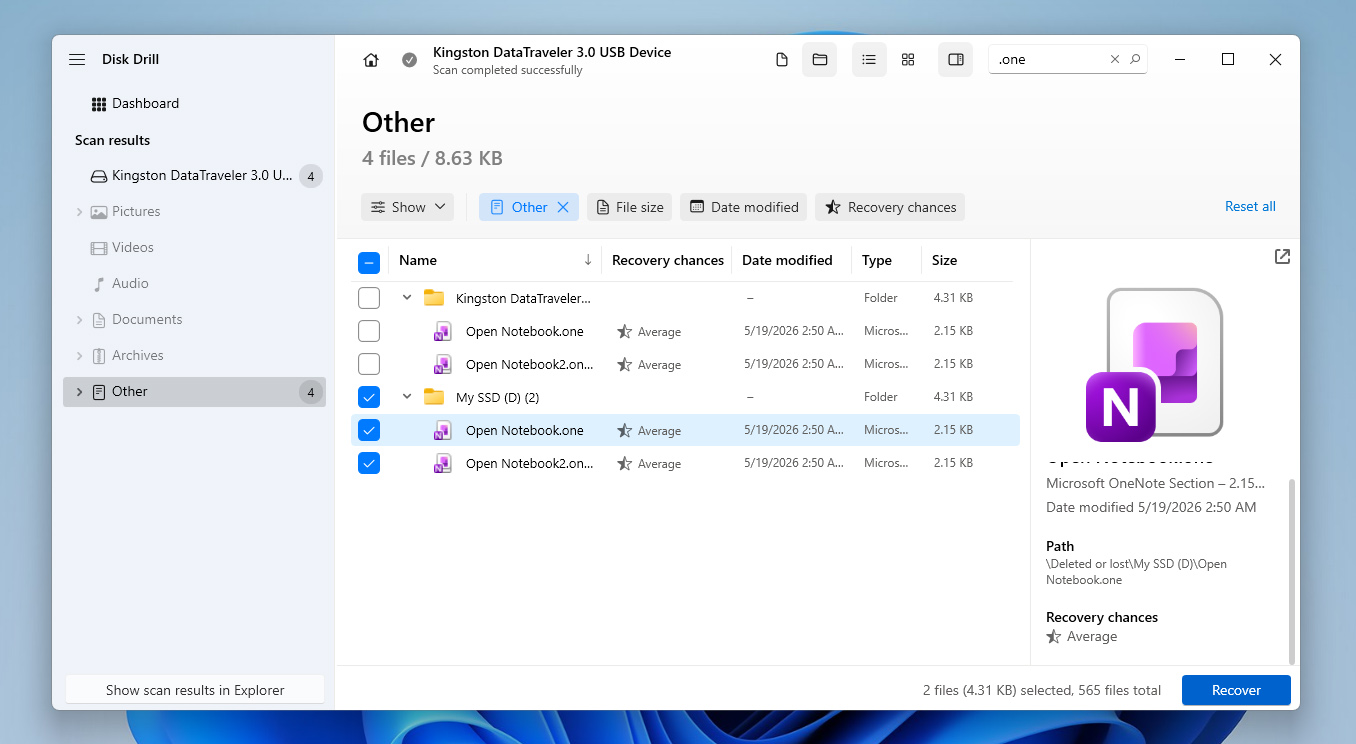Clear the search field text
The height and width of the screenshot is (744, 1356).
(1115, 60)
